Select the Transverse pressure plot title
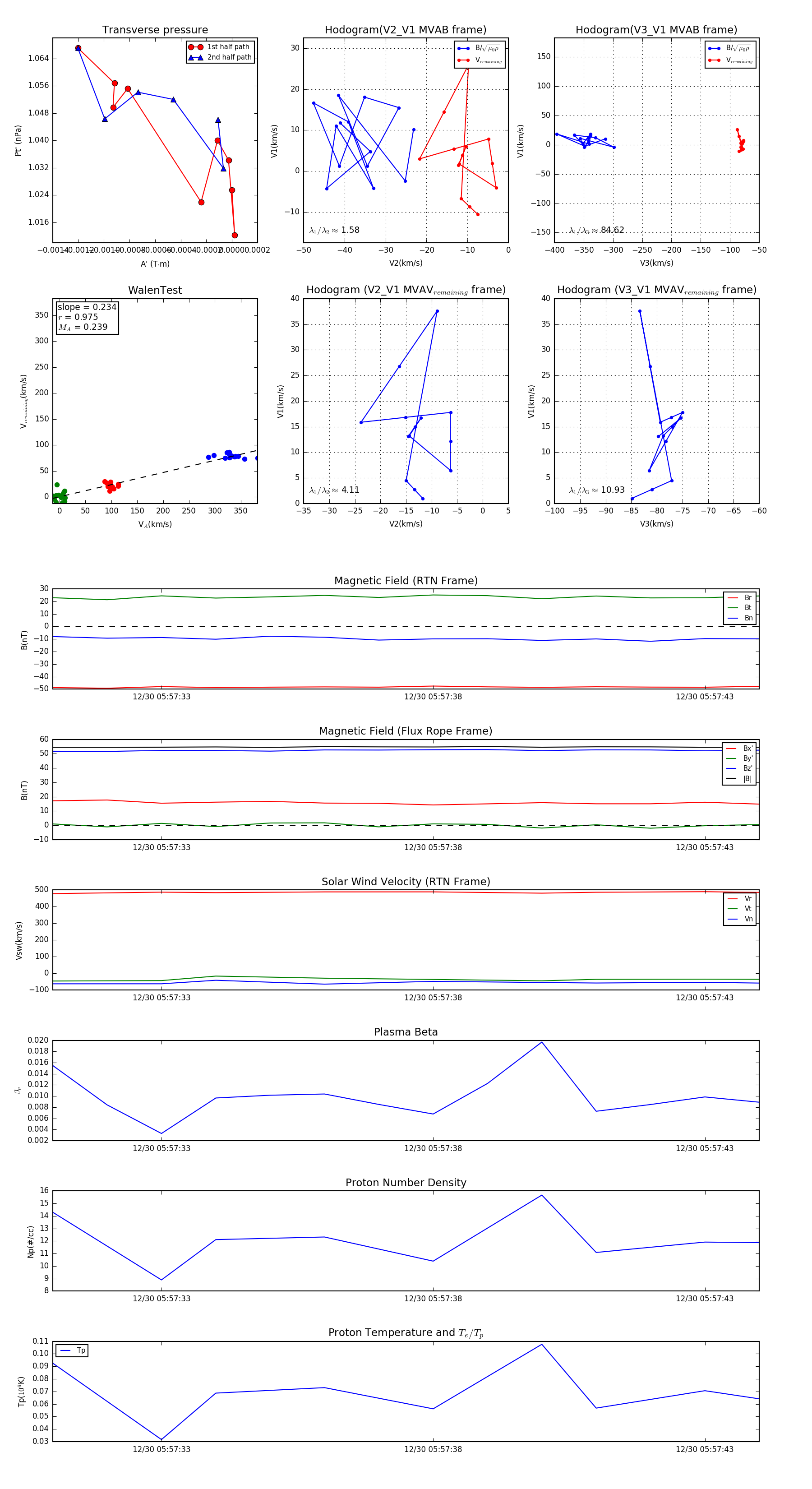This screenshot has height=1489, width=812. coord(155,30)
